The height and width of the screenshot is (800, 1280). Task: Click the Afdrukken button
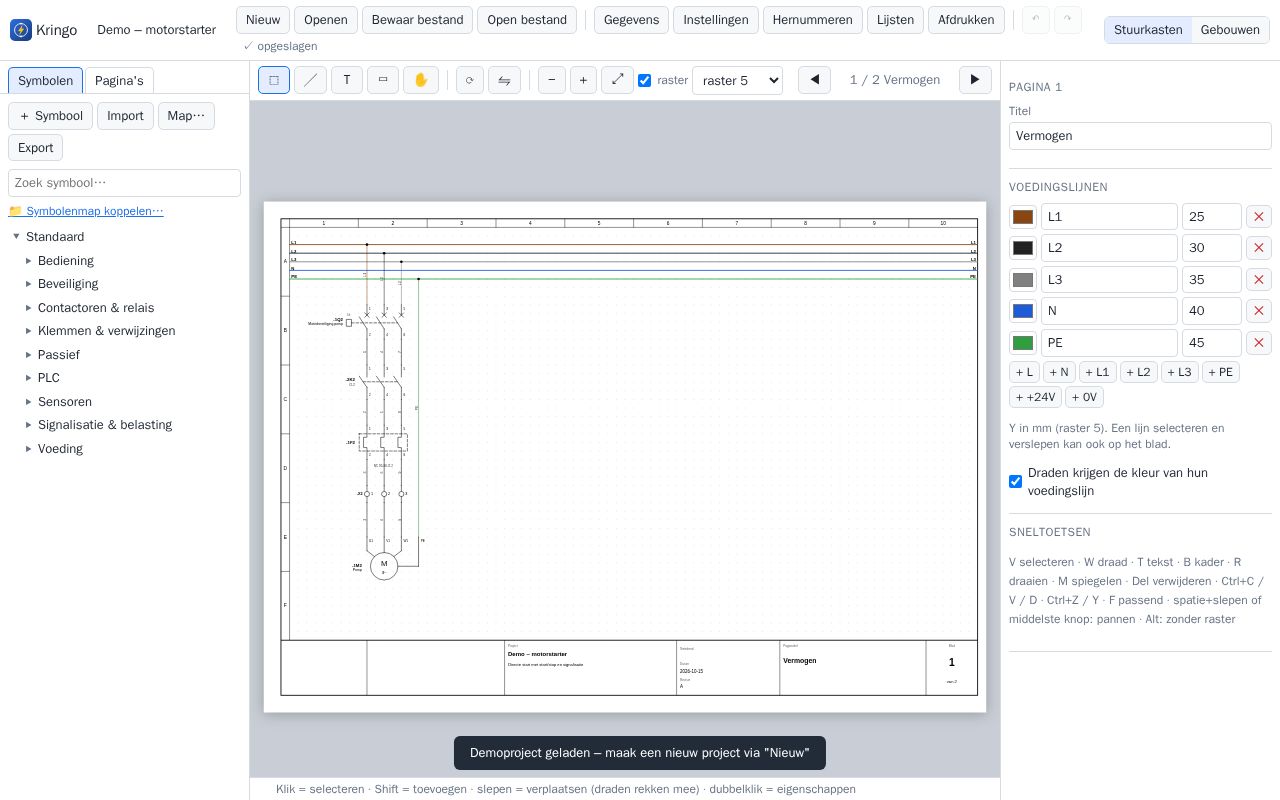tap(966, 20)
